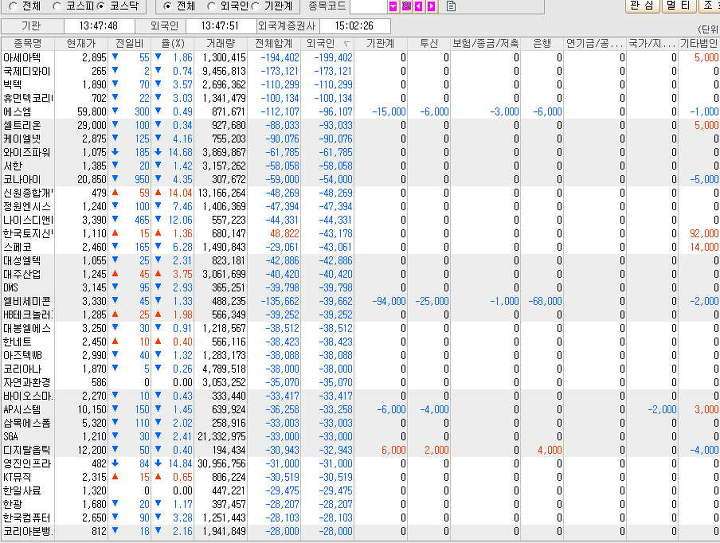The width and height of the screenshot is (720, 543).
Task: Click the 관심 button
Action: tap(642, 6)
